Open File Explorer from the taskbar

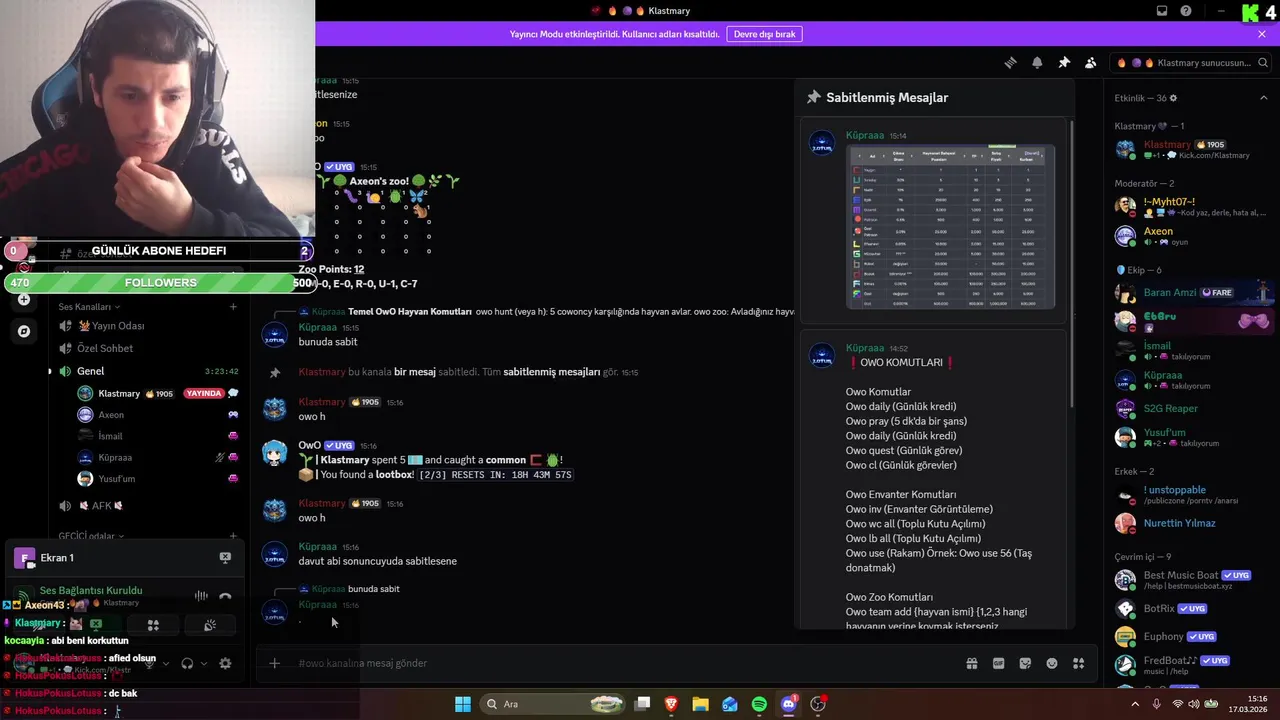tap(700, 704)
